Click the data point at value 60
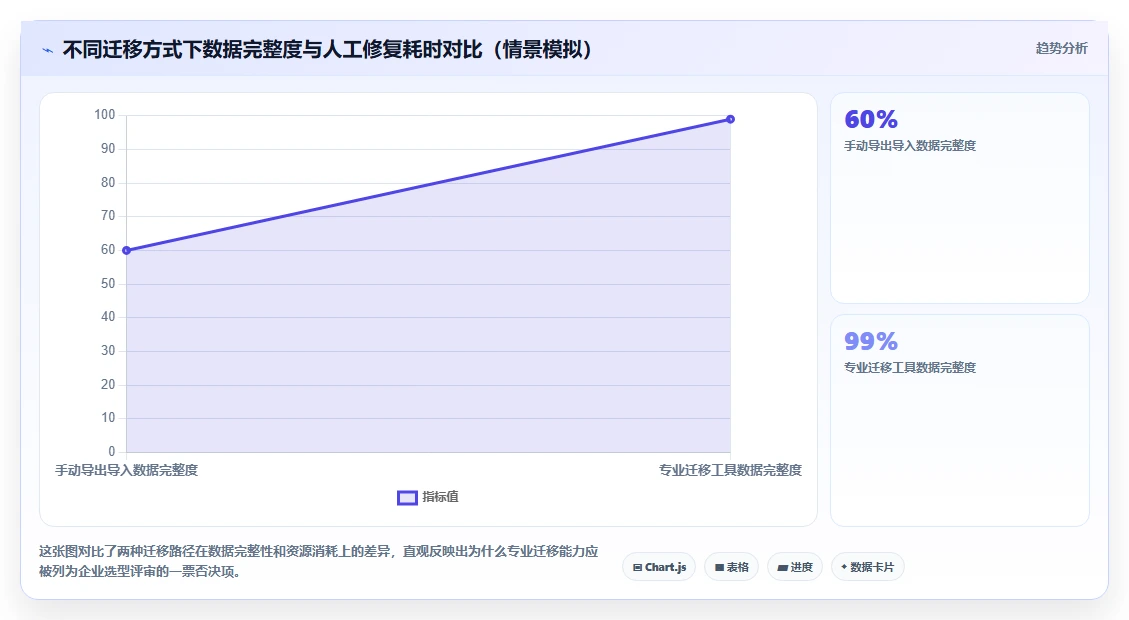Screen dimensions: 1129x620 [x=127, y=251]
